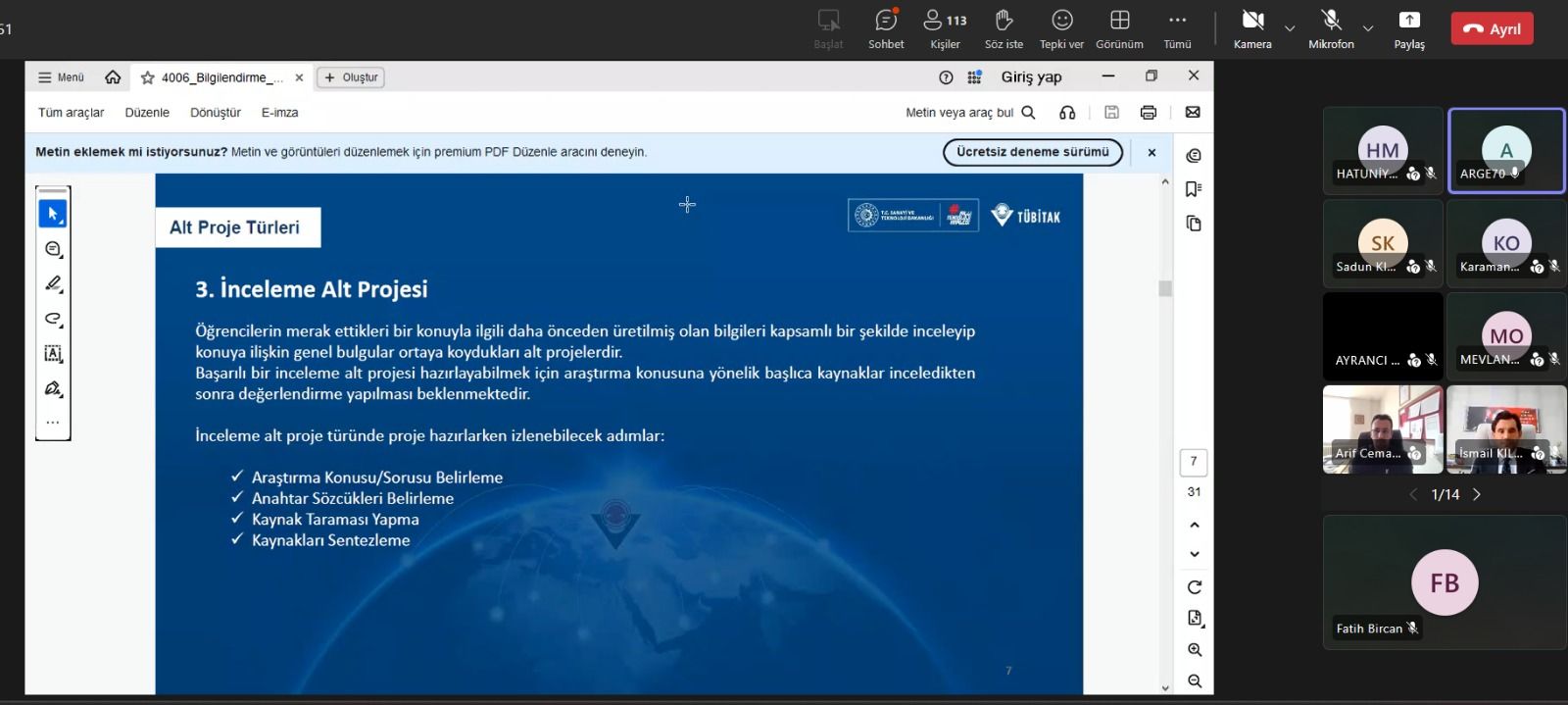The height and width of the screenshot is (705, 1568).
Task: Open the Acrobat Menü
Action: coord(61,77)
